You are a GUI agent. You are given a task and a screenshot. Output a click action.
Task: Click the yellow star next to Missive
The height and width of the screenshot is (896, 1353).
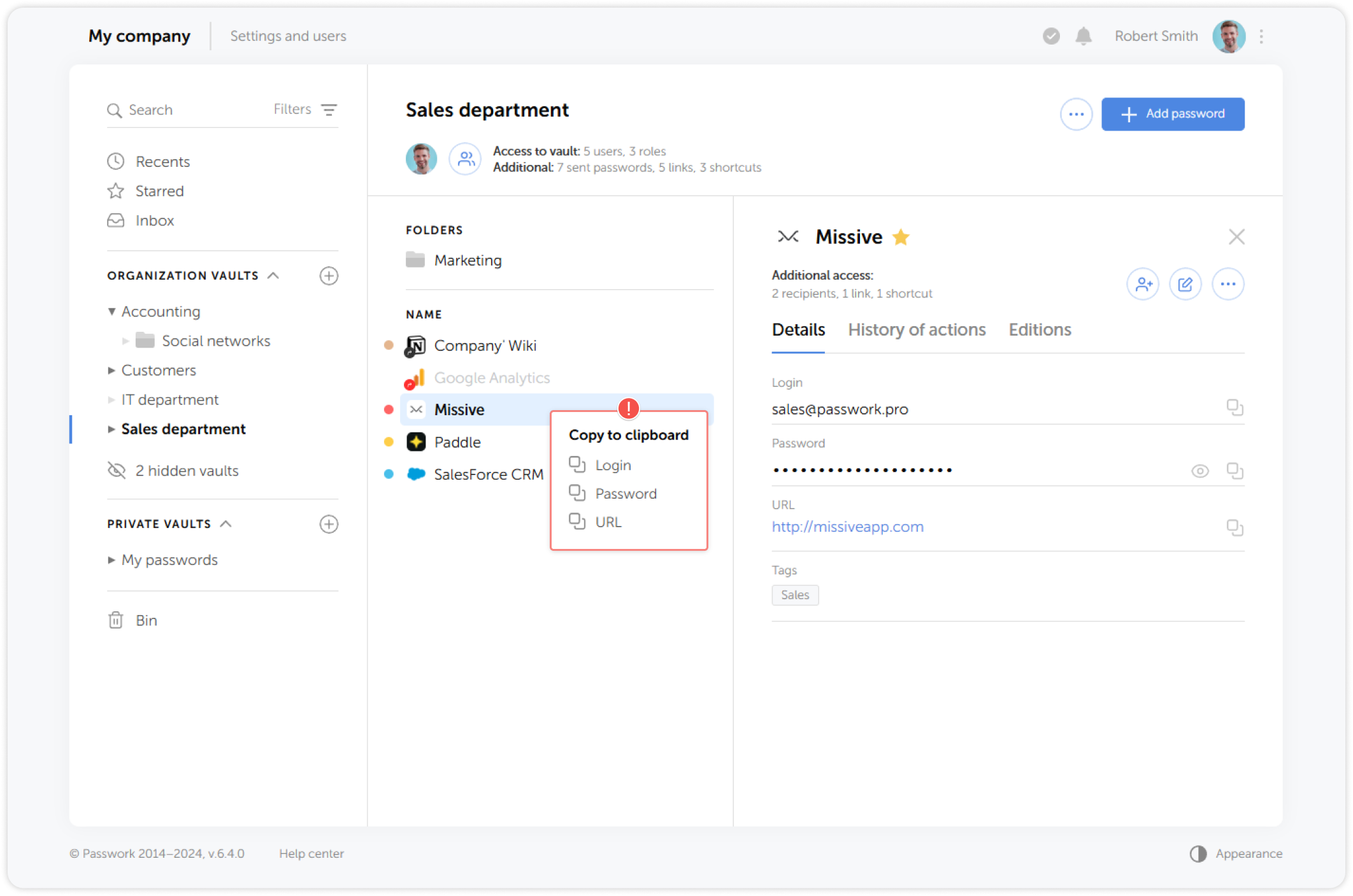901,238
